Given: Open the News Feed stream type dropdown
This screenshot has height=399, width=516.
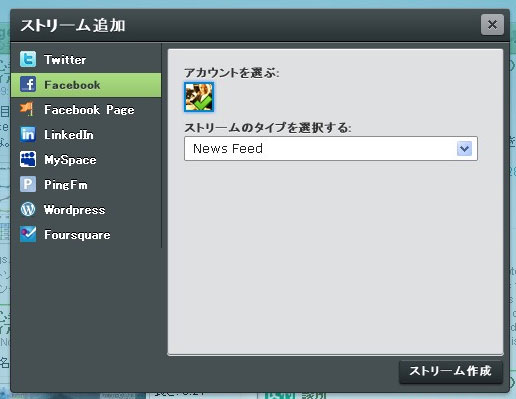Looking at the screenshot, I should [x=331, y=149].
